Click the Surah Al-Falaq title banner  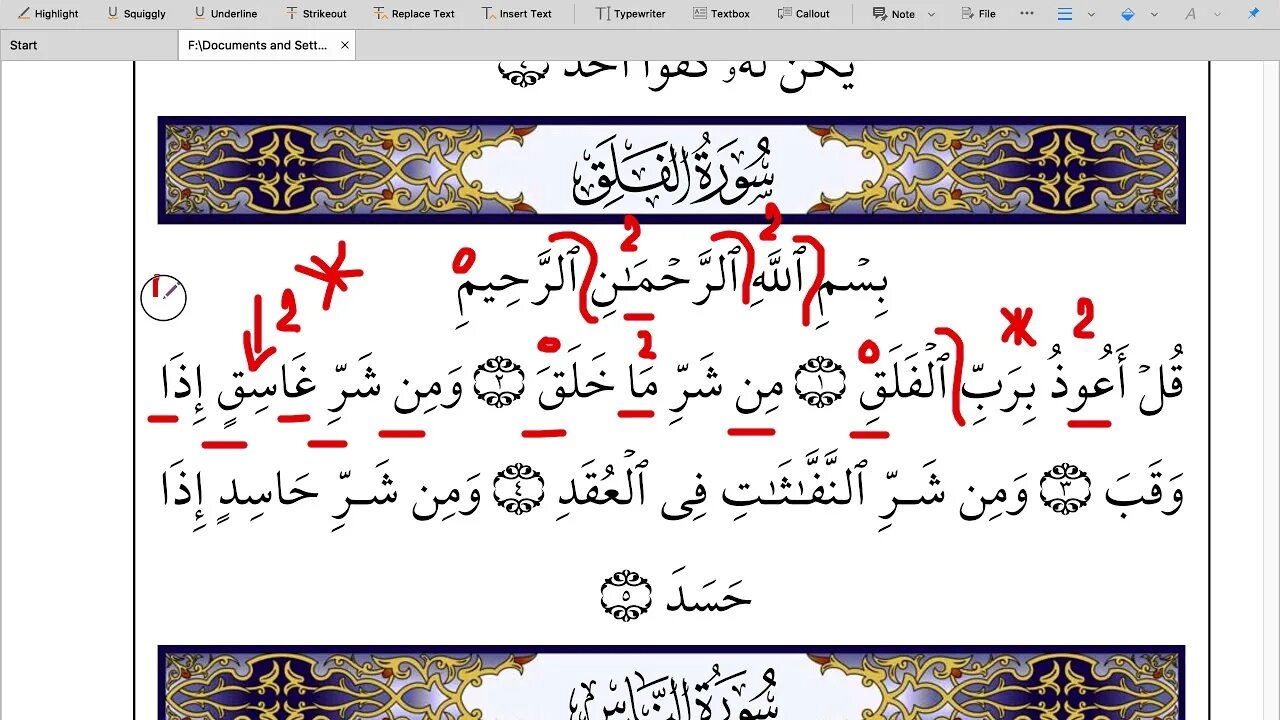coord(671,170)
